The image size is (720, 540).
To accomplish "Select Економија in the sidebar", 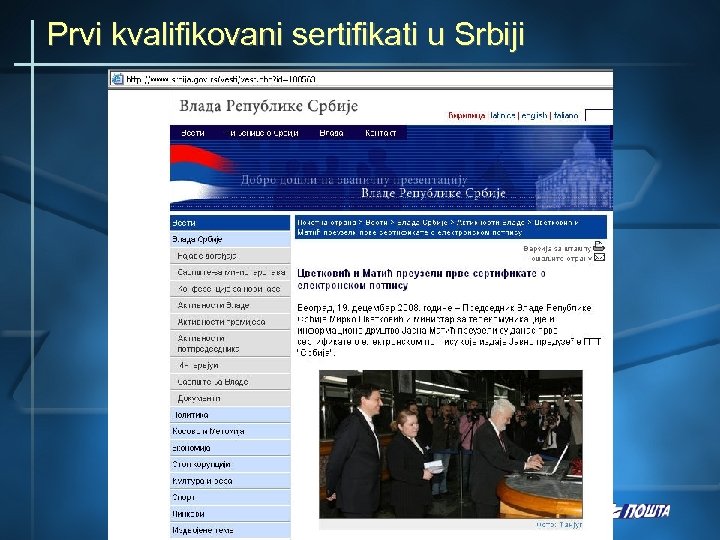I will tap(230, 448).
